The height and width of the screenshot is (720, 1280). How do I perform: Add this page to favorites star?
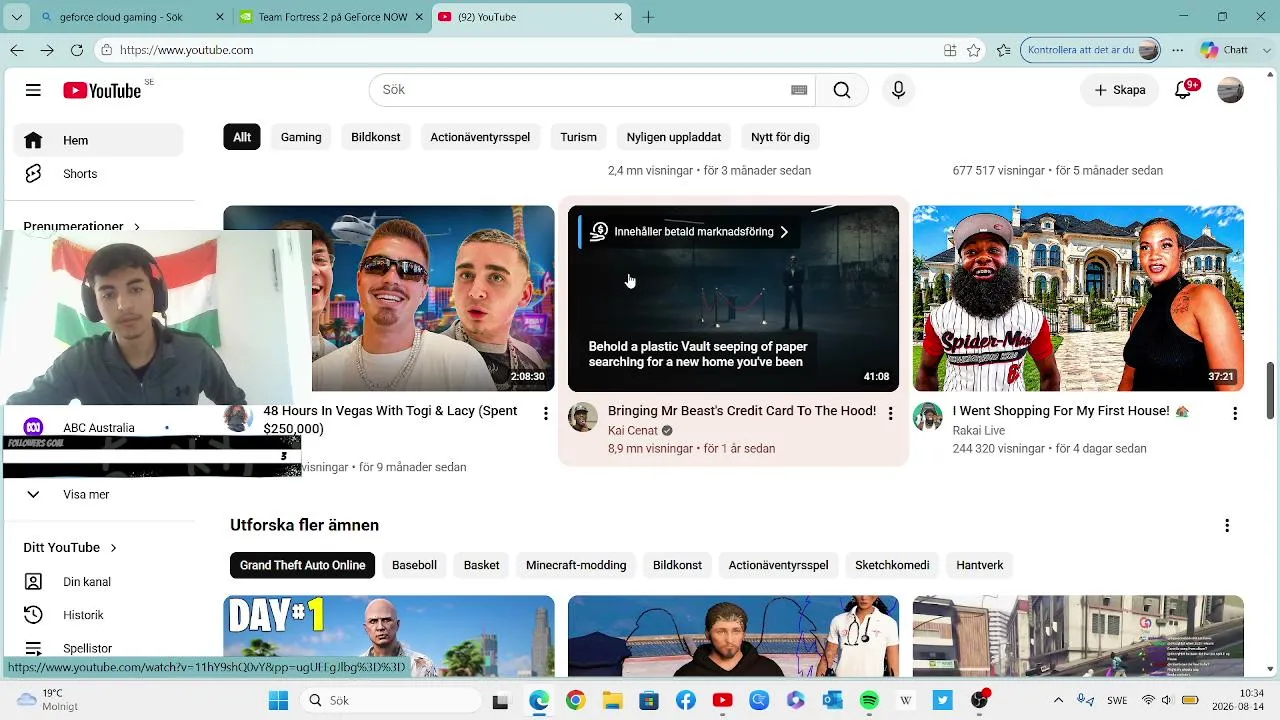click(974, 50)
